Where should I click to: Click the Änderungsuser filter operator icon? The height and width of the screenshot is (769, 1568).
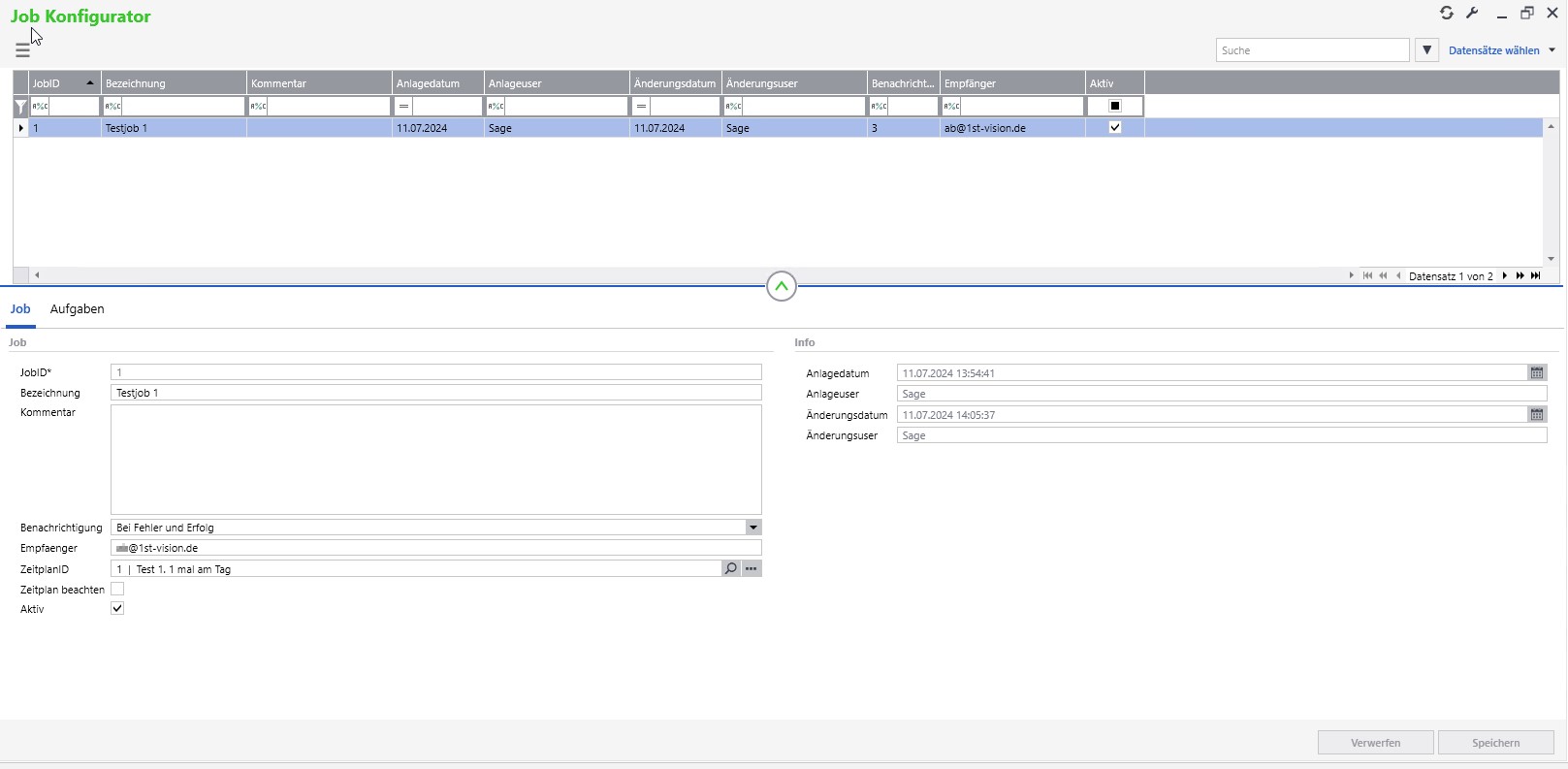(x=733, y=107)
